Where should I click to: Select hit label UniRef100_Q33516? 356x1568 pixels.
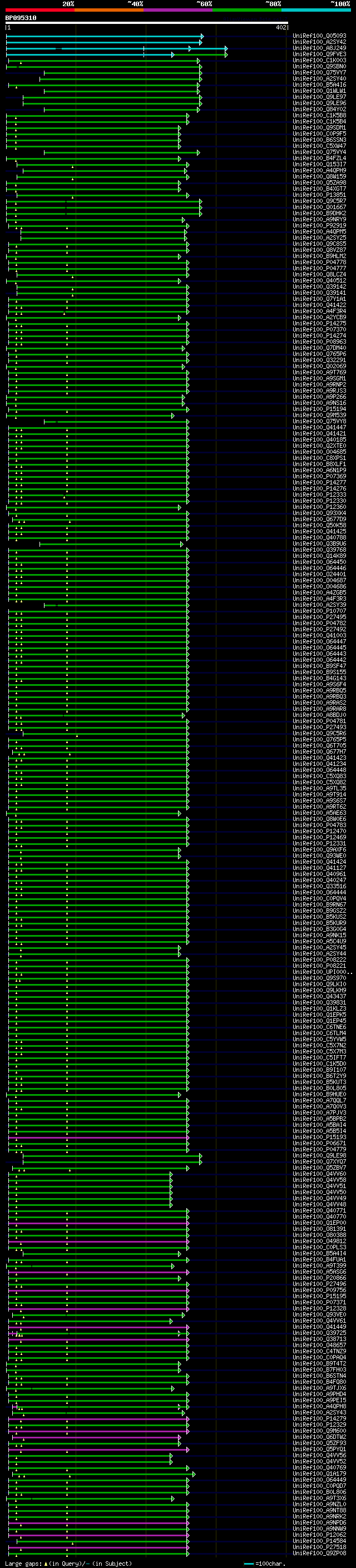(x=319, y=886)
